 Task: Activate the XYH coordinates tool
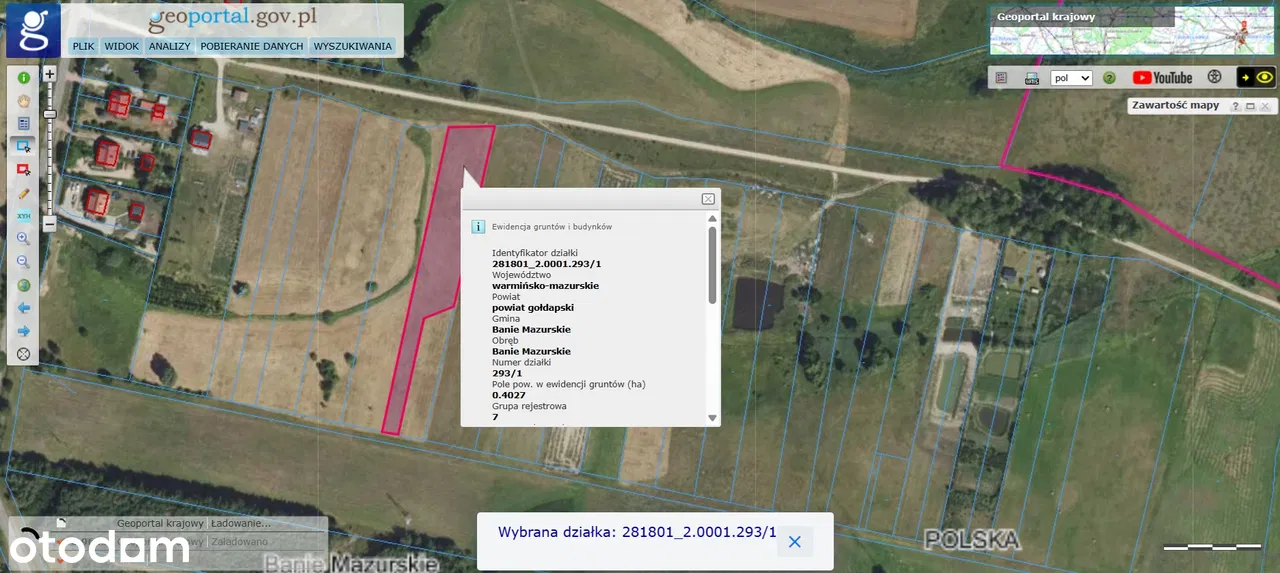23,216
